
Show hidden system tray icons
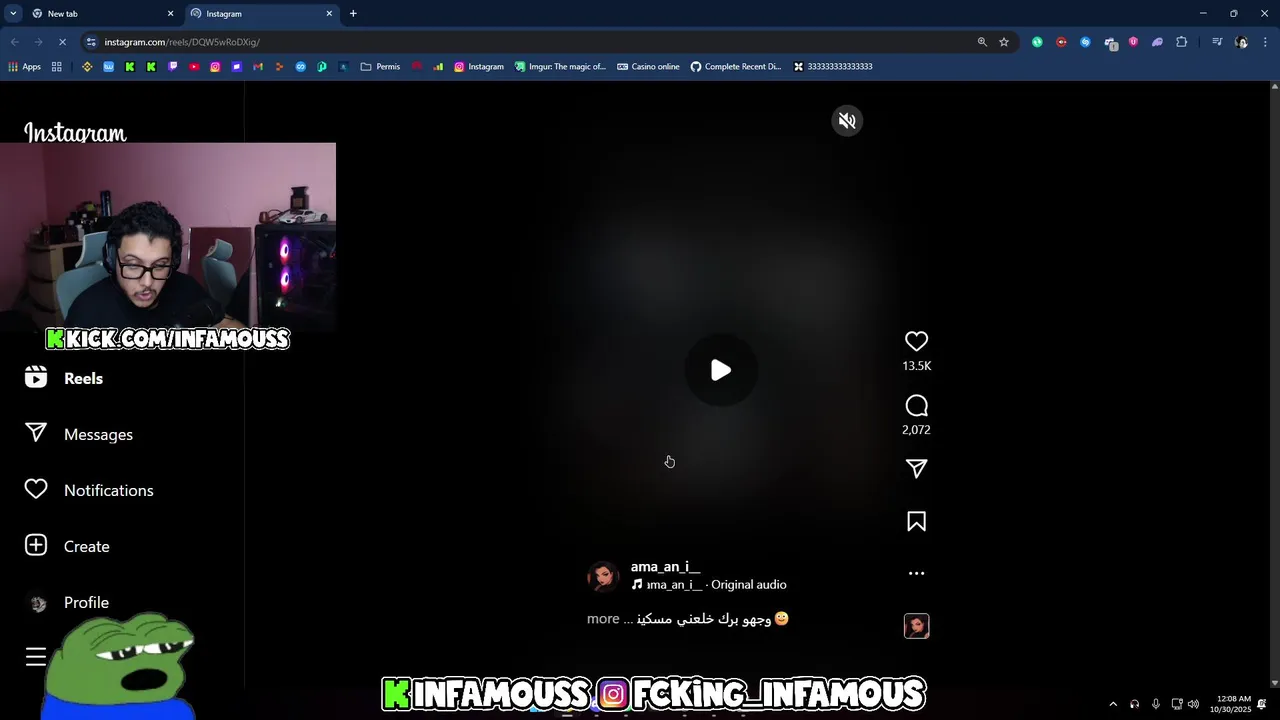(1113, 704)
